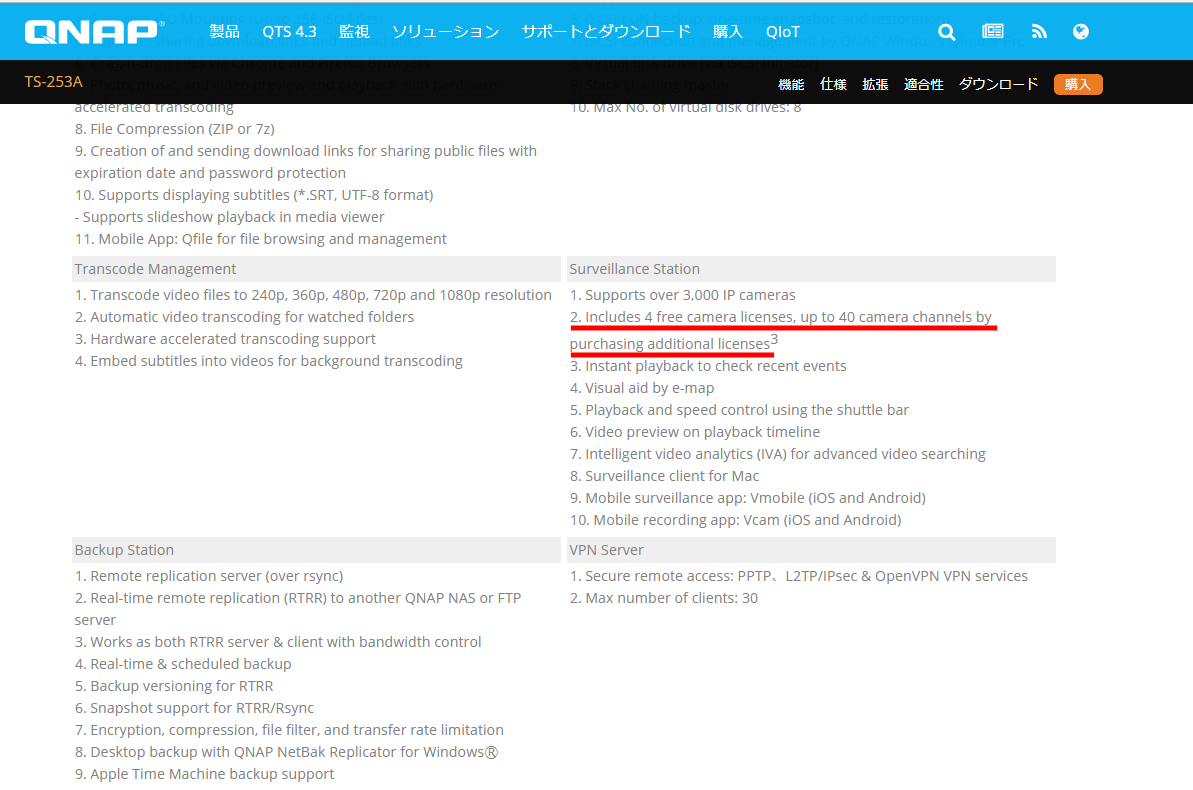Click 'Supports slideshow playback in media viewer'
This screenshot has height=790, width=1193.
pyautogui.click(x=229, y=218)
